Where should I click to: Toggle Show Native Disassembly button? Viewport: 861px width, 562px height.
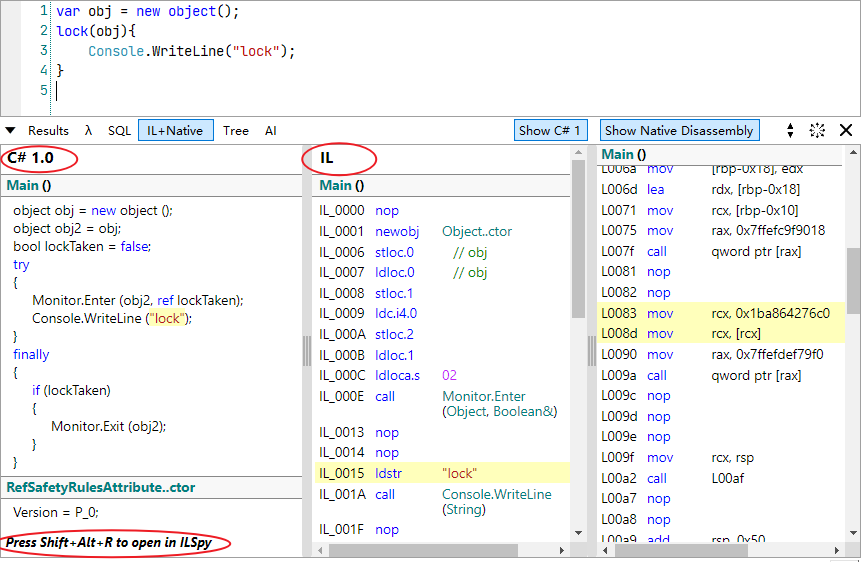click(679, 131)
